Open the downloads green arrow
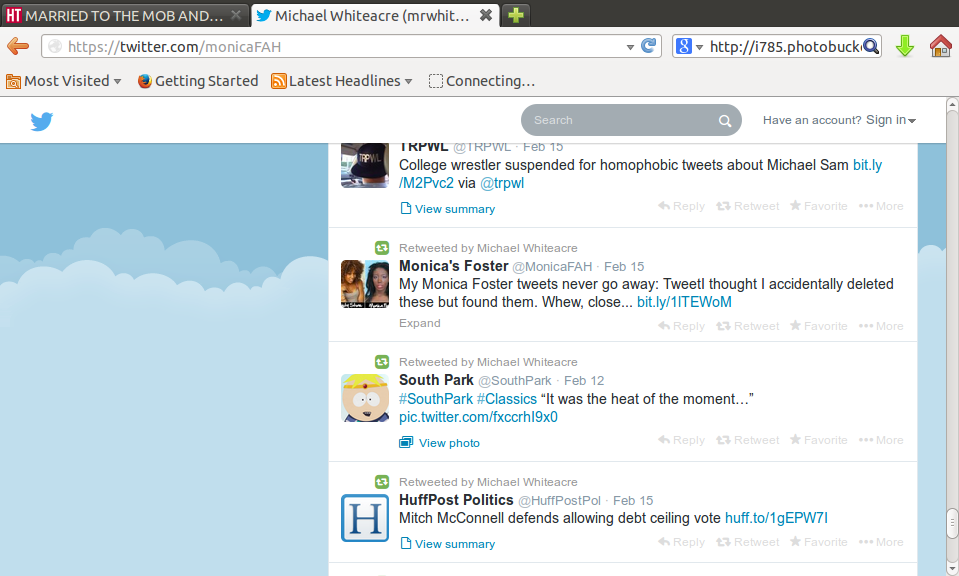The height and width of the screenshot is (576, 959). (905, 46)
